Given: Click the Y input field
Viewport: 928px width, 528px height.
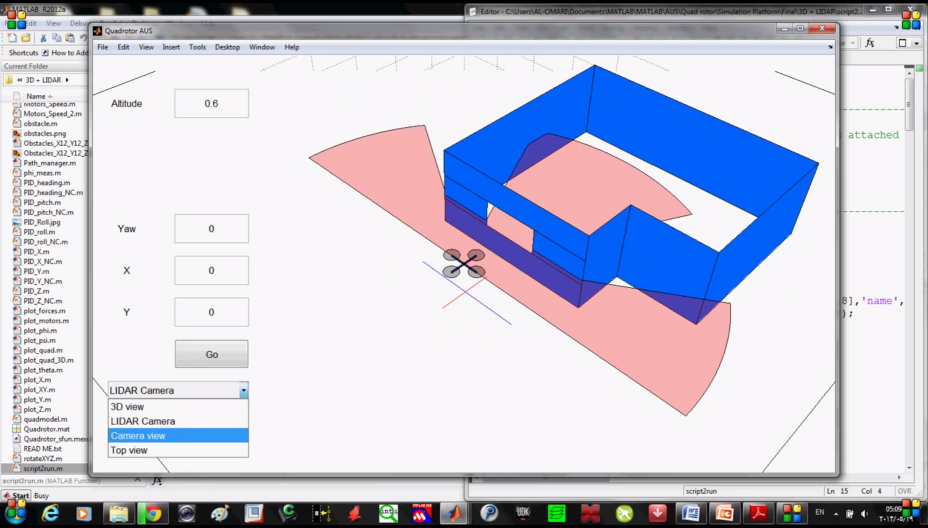Looking at the screenshot, I should (x=211, y=312).
